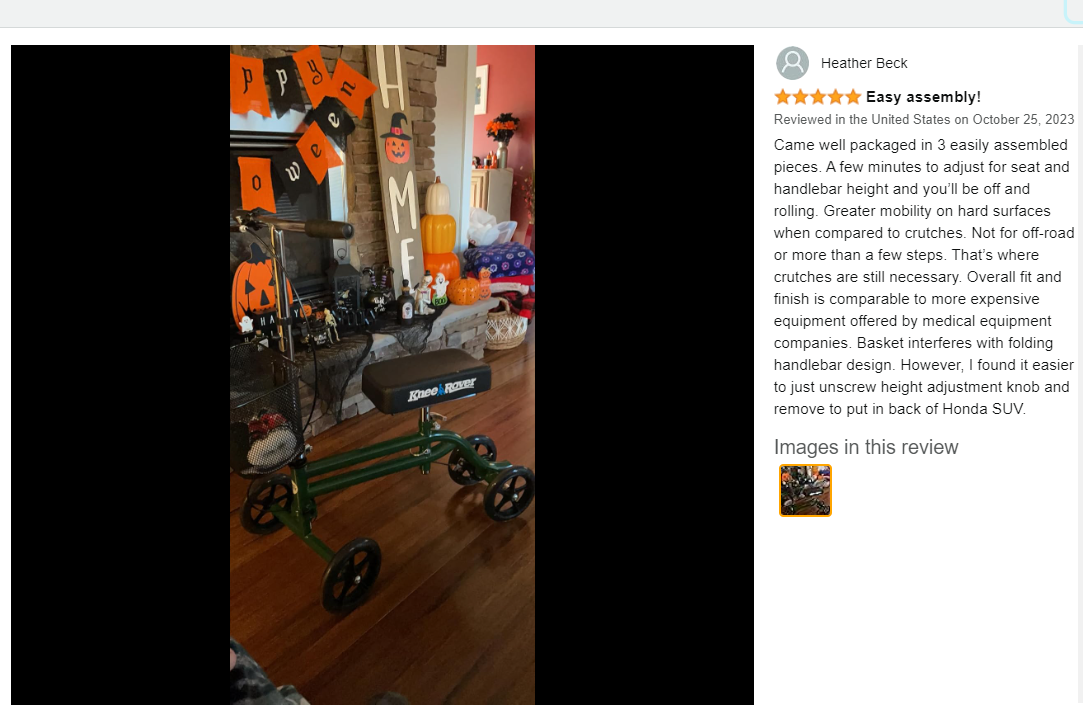Image resolution: width=1083 pixels, height=711 pixels.
Task: Click the black area left of the photo
Action: point(120,375)
